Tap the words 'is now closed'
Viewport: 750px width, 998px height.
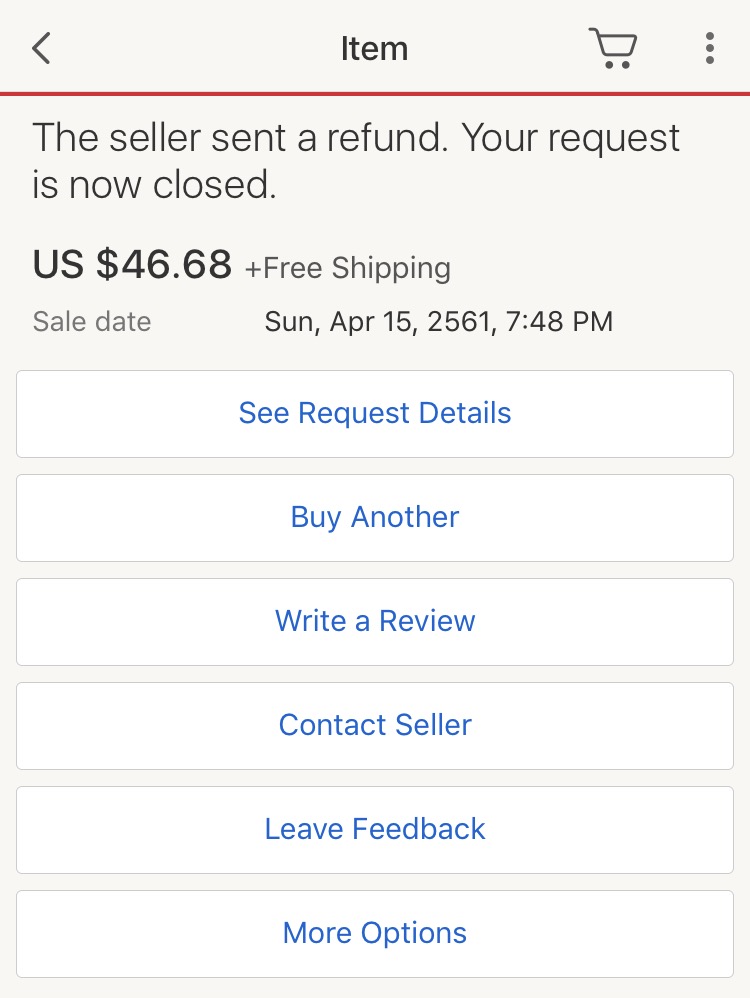coord(154,185)
